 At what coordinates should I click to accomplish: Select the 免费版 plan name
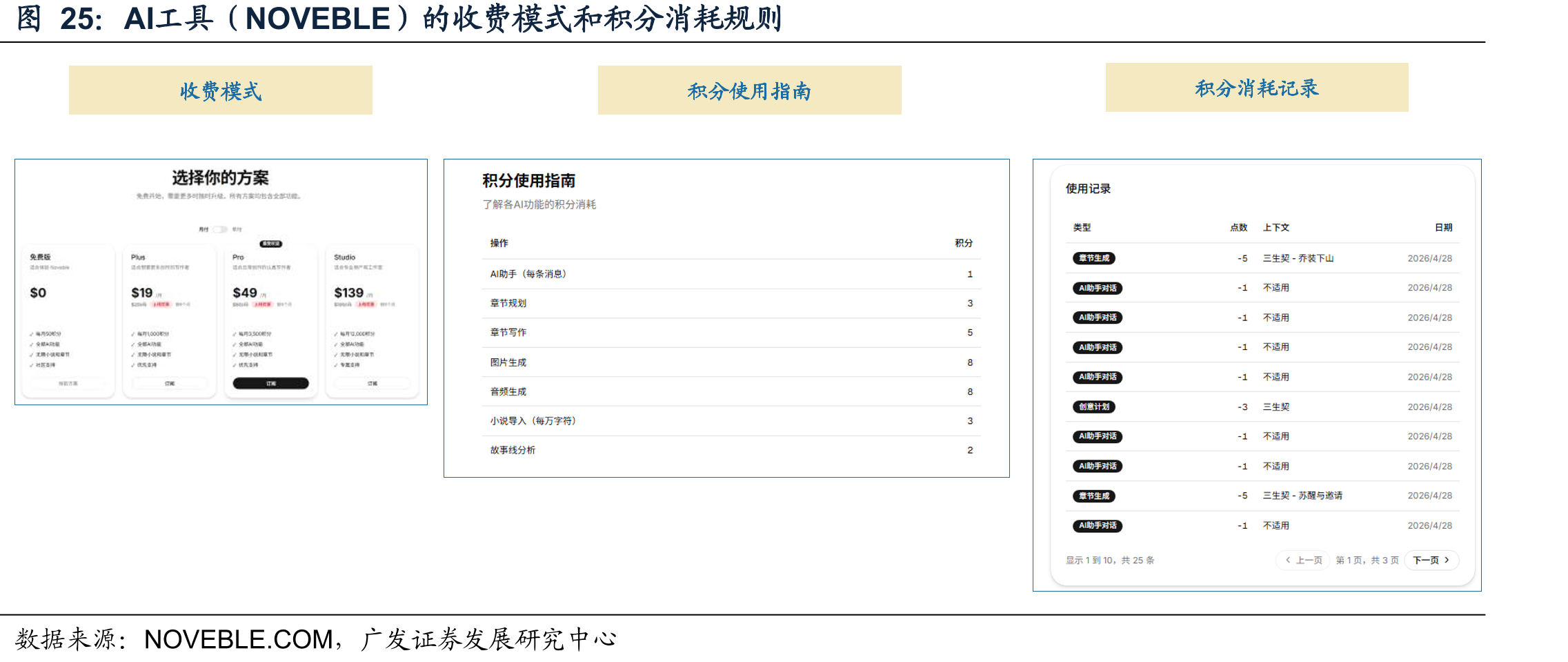[40, 257]
